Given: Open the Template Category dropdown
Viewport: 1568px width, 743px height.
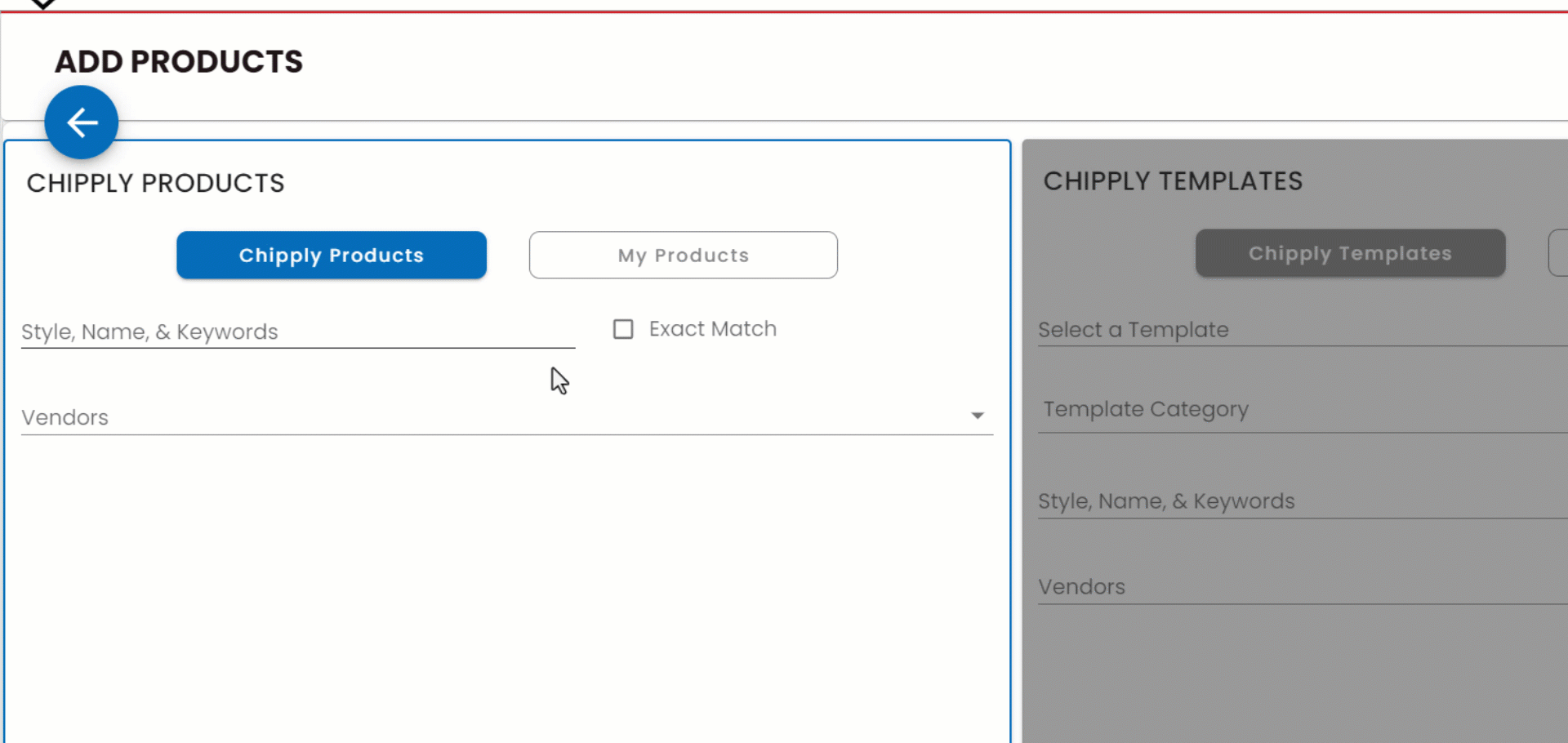Looking at the screenshot, I should [1298, 409].
